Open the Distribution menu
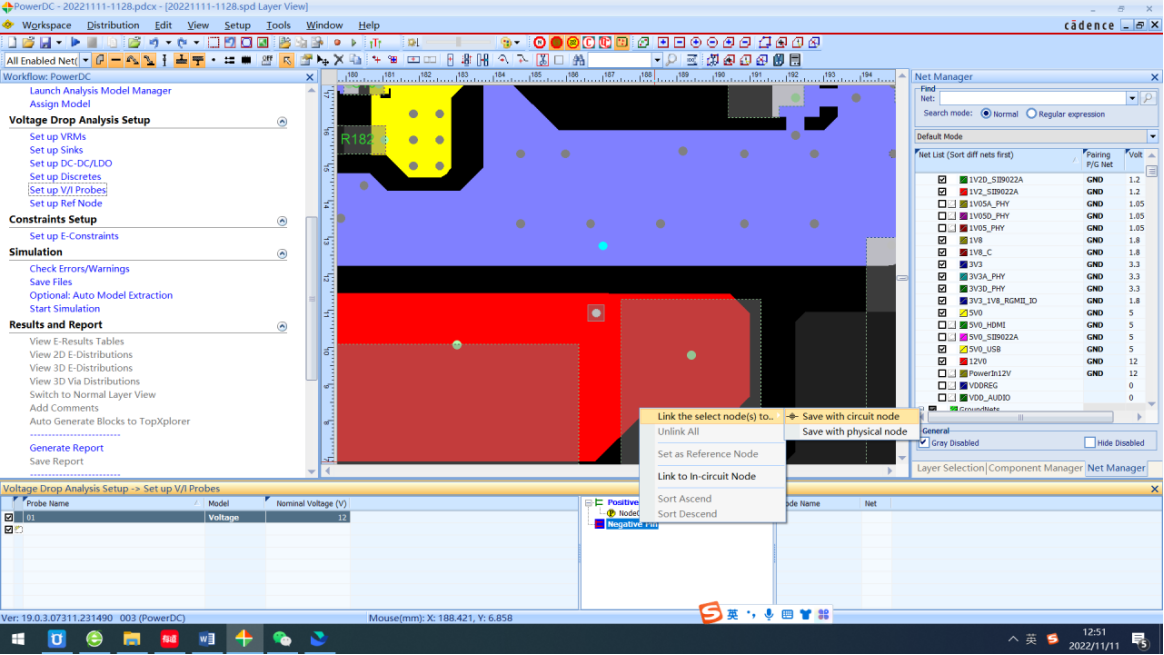The height and width of the screenshot is (655, 1164). 113,25
